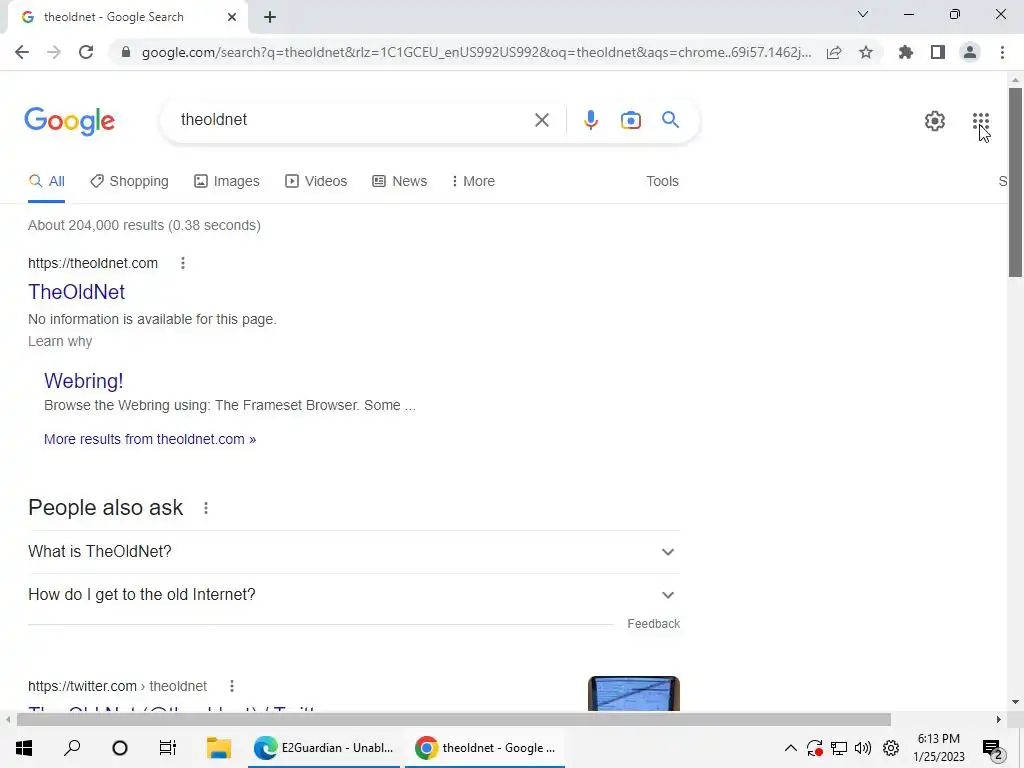1024x768 pixels.
Task: Submit search with magnifier icon
Action: 670,120
